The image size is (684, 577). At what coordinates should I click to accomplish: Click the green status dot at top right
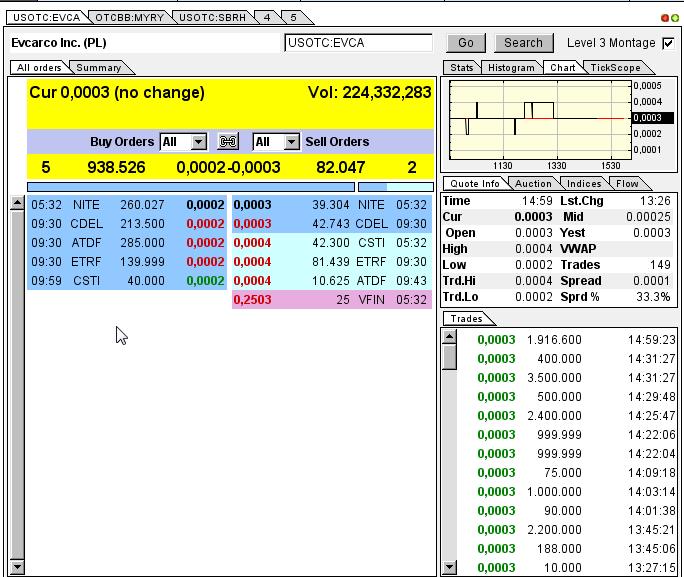tap(675, 18)
